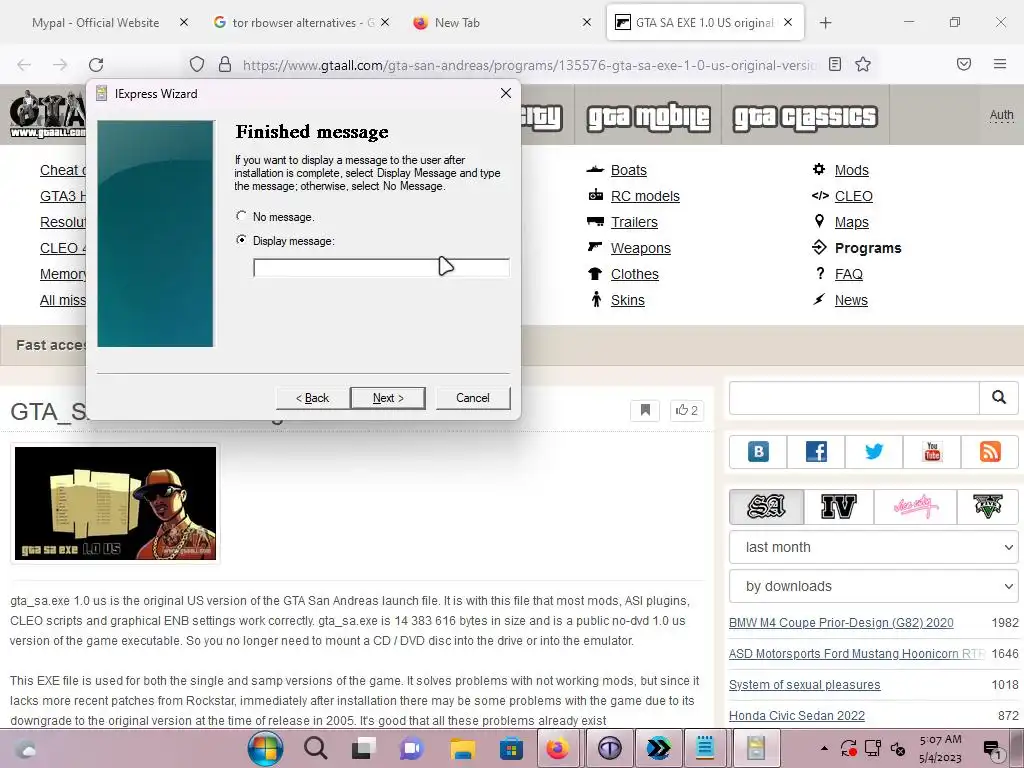Switch to Mypal - Official Website tab
The image size is (1024, 768).
[x=95, y=23]
